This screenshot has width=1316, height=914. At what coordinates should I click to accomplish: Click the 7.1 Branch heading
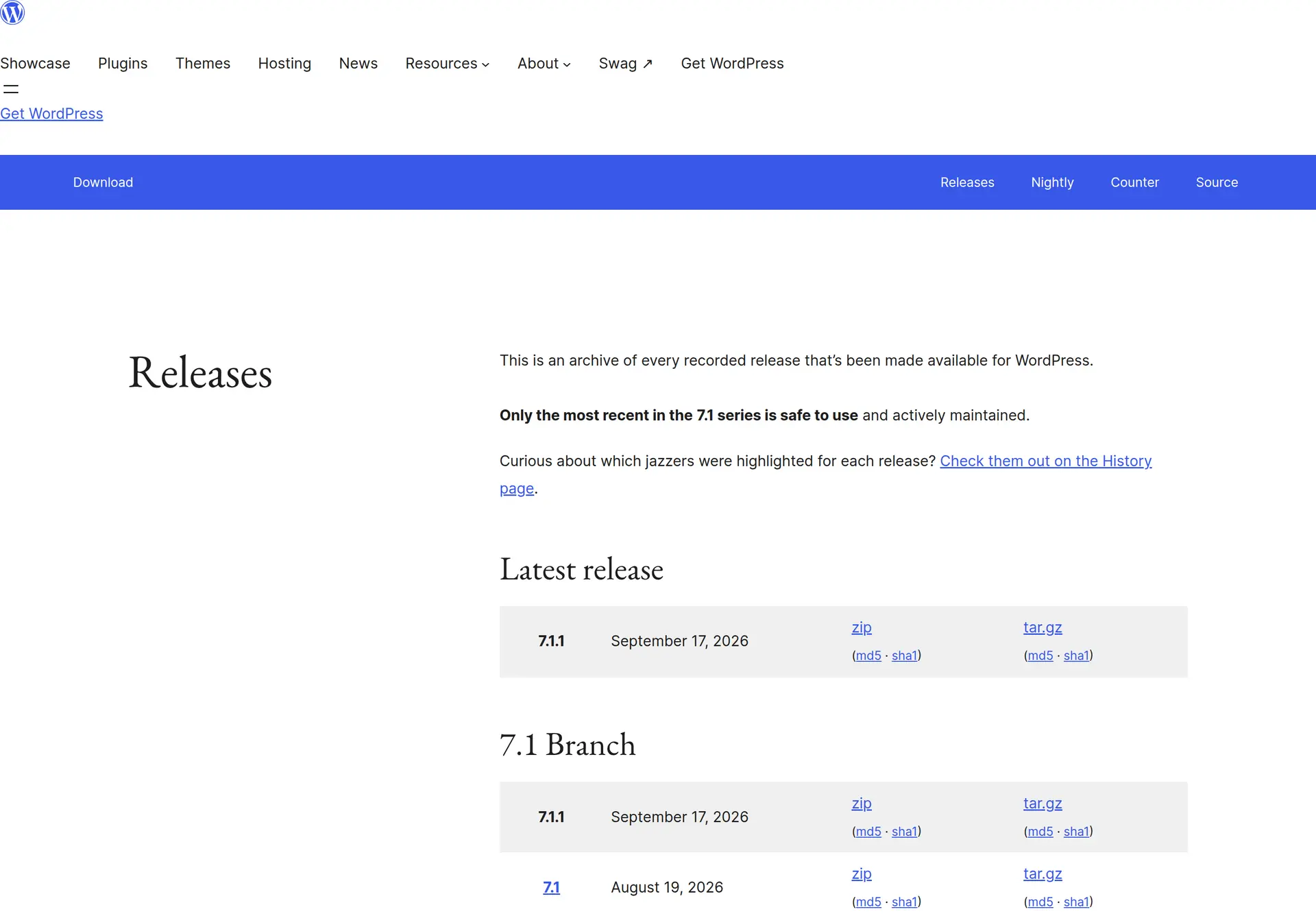click(x=568, y=745)
